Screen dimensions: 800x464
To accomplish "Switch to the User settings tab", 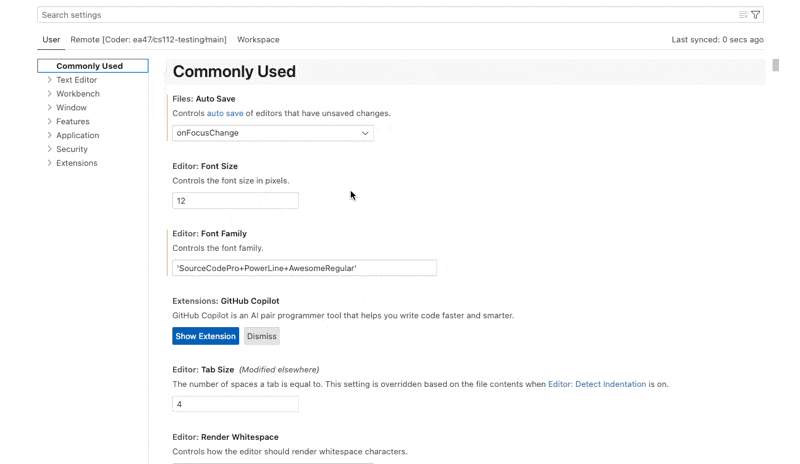I will (51, 40).
